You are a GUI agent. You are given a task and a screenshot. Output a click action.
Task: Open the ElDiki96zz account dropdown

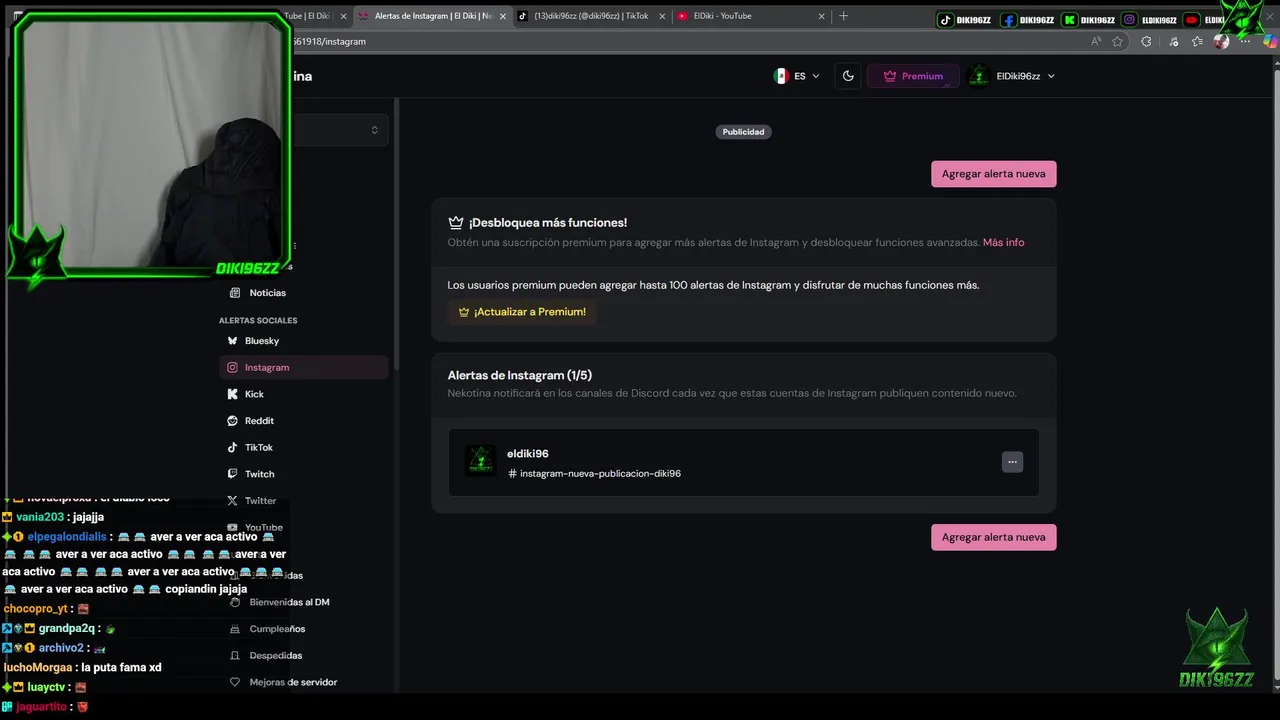coord(1012,76)
